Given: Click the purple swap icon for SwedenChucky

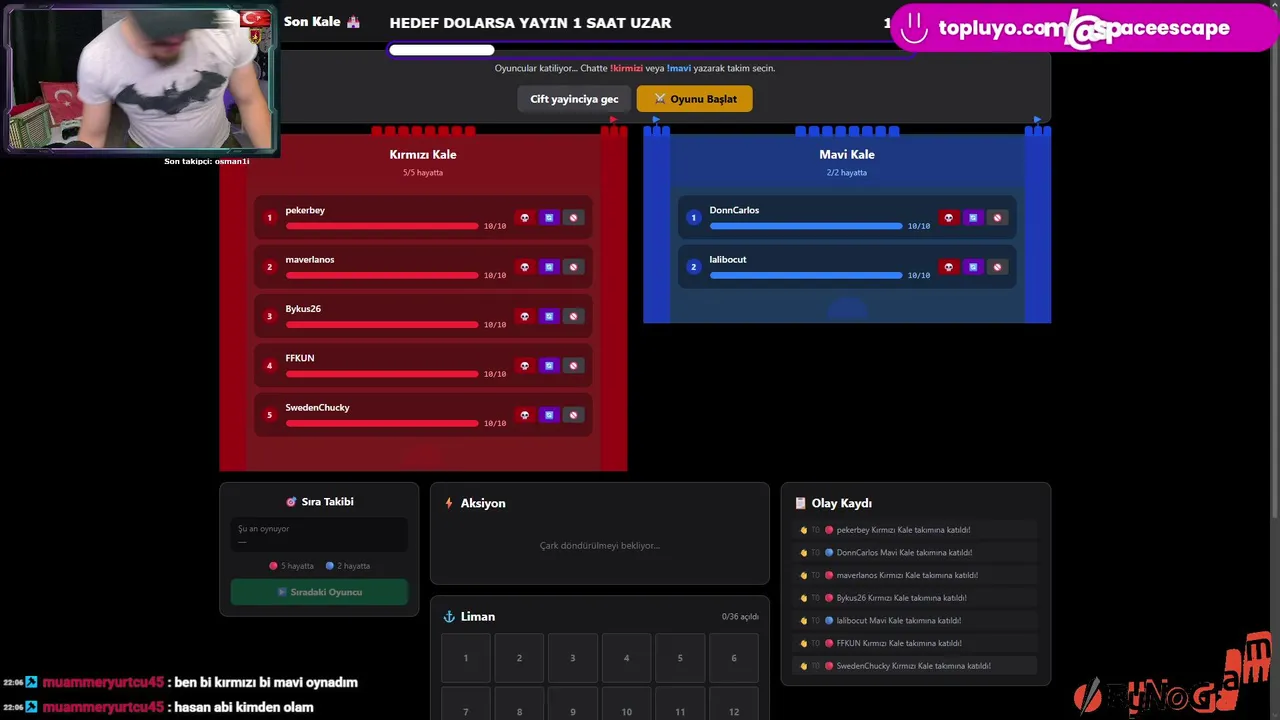Looking at the screenshot, I should (x=548, y=415).
